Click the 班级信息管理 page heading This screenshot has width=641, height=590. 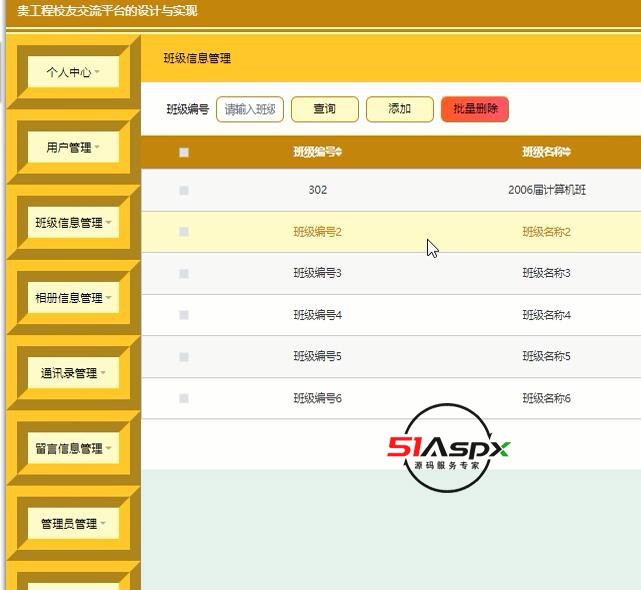[197, 58]
